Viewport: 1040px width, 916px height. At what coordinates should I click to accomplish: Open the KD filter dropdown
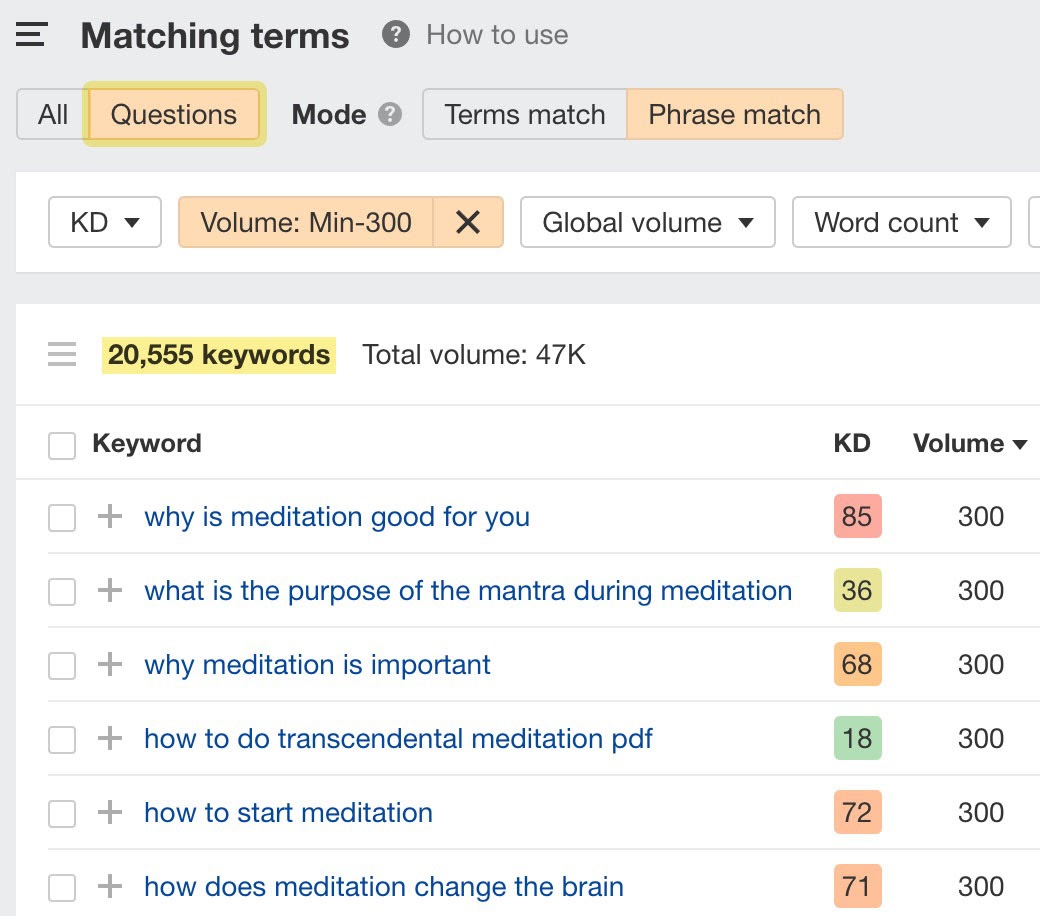(104, 222)
